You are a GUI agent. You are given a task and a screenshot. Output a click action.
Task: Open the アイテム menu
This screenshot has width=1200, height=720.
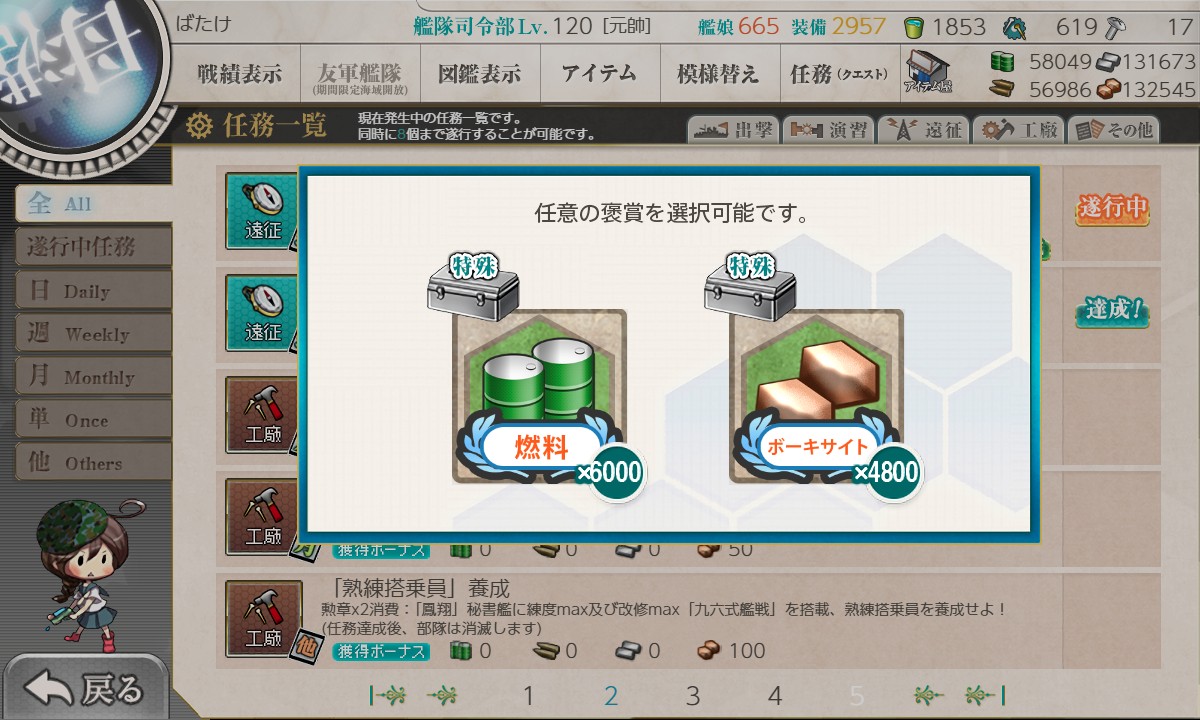pyautogui.click(x=598, y=74)
